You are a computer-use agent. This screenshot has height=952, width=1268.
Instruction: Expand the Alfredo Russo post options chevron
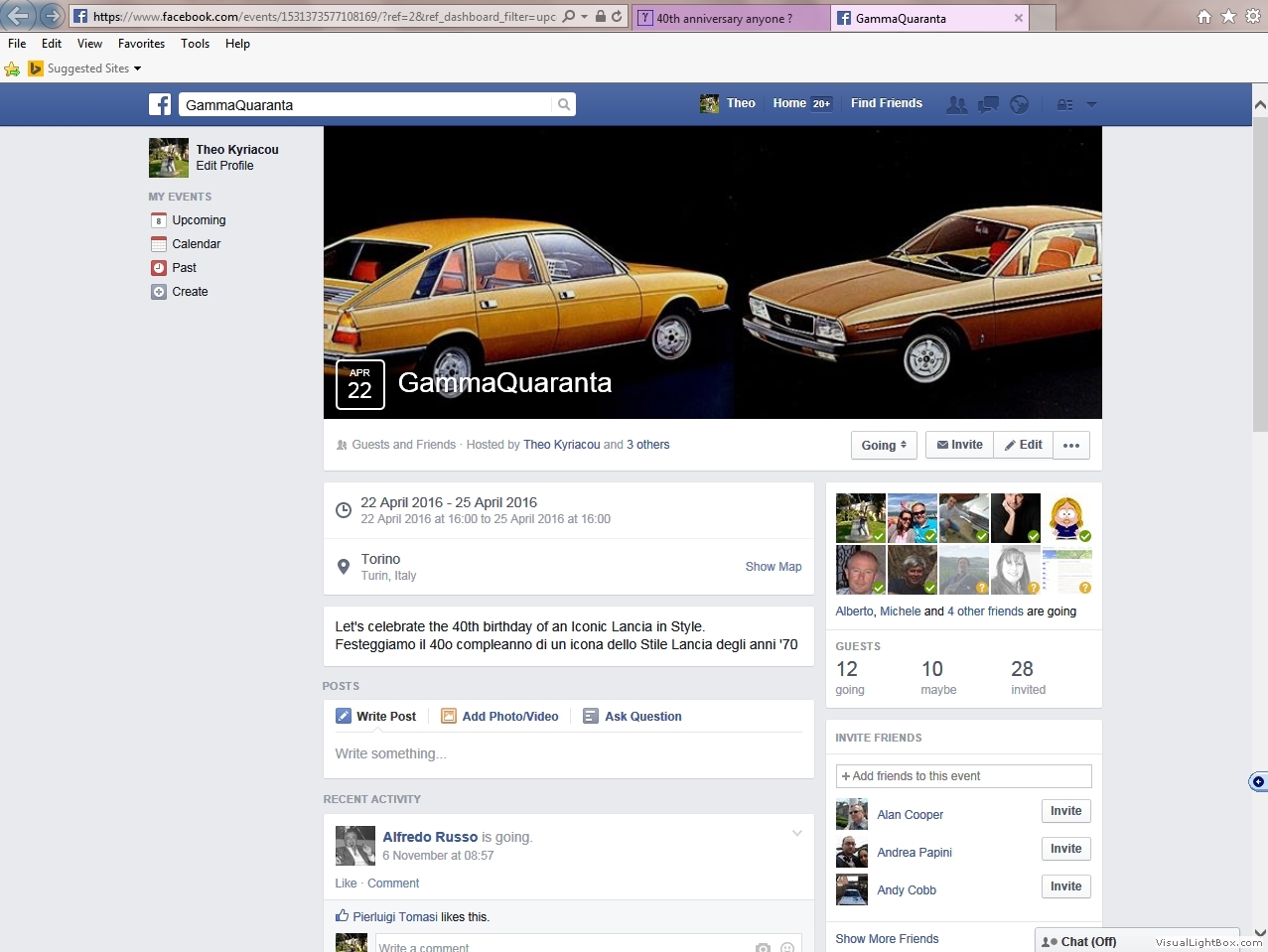point(796,834)
